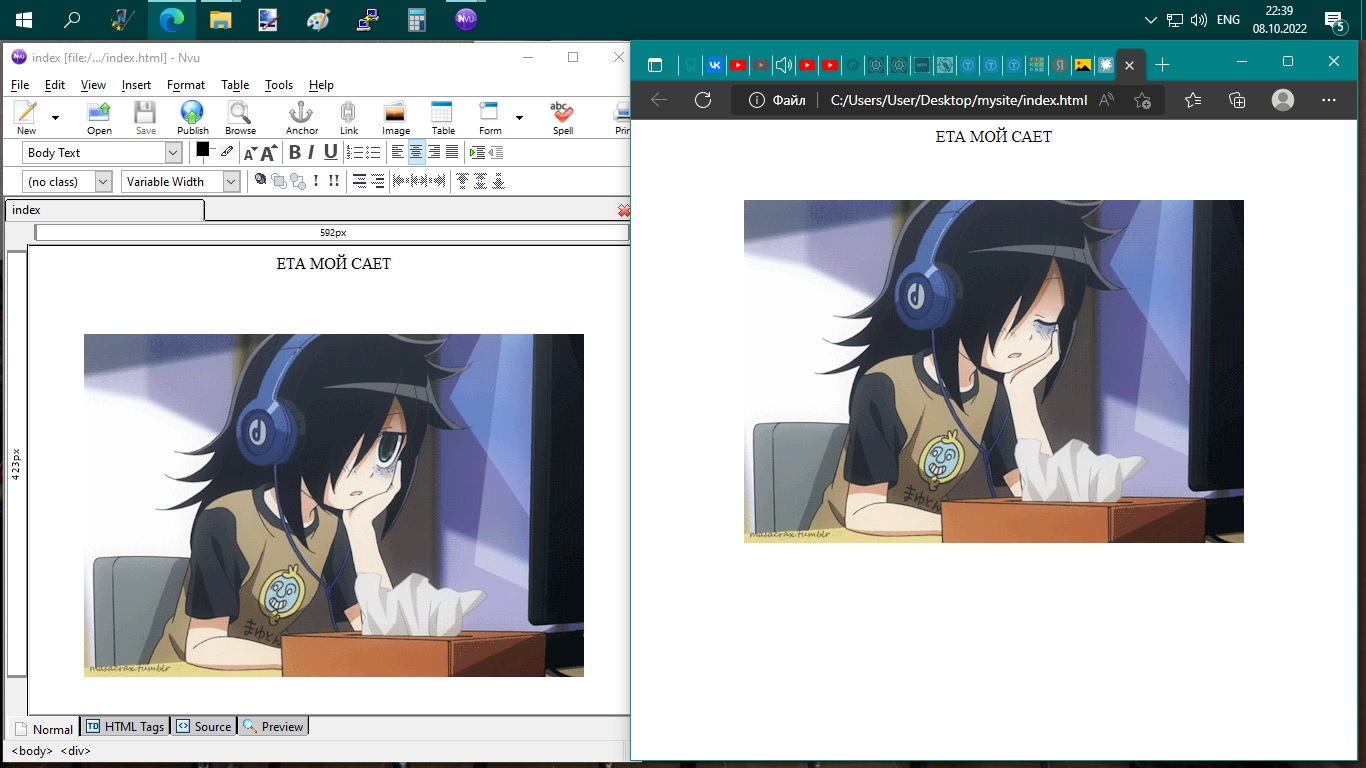
Task: Toggle Bold text formatting
Action: click(294, 153)
